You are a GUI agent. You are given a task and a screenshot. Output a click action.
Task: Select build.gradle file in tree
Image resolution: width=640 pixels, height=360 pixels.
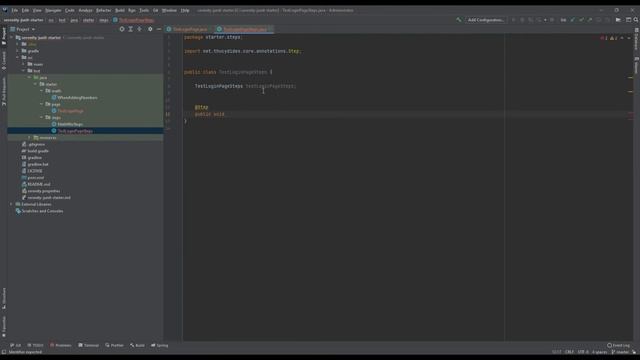pyautogui.click(x=35, y=151)
